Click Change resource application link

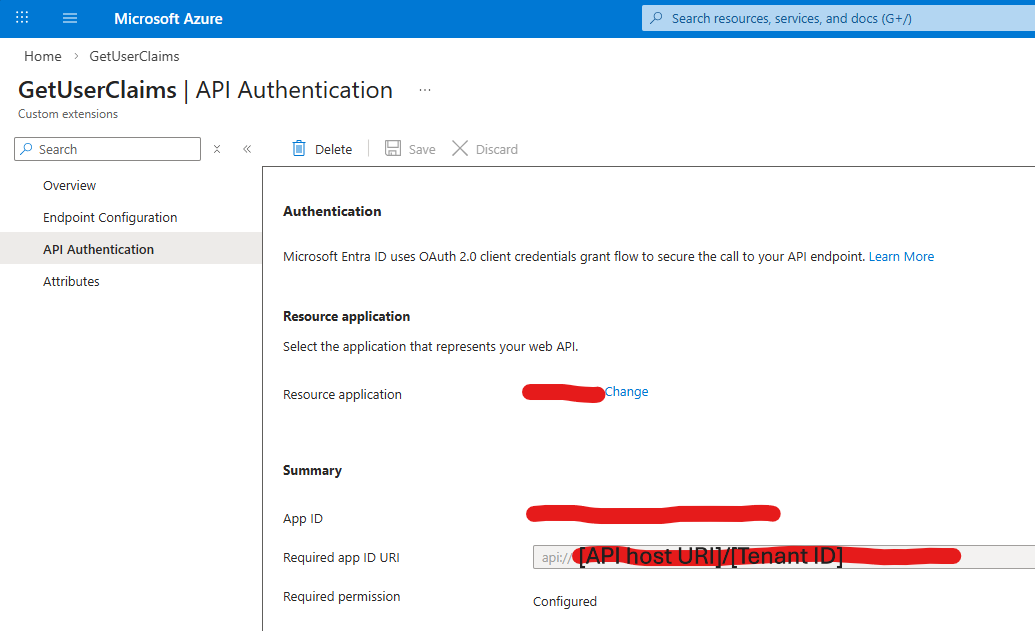pyautogui.click(x=626, y=391)
